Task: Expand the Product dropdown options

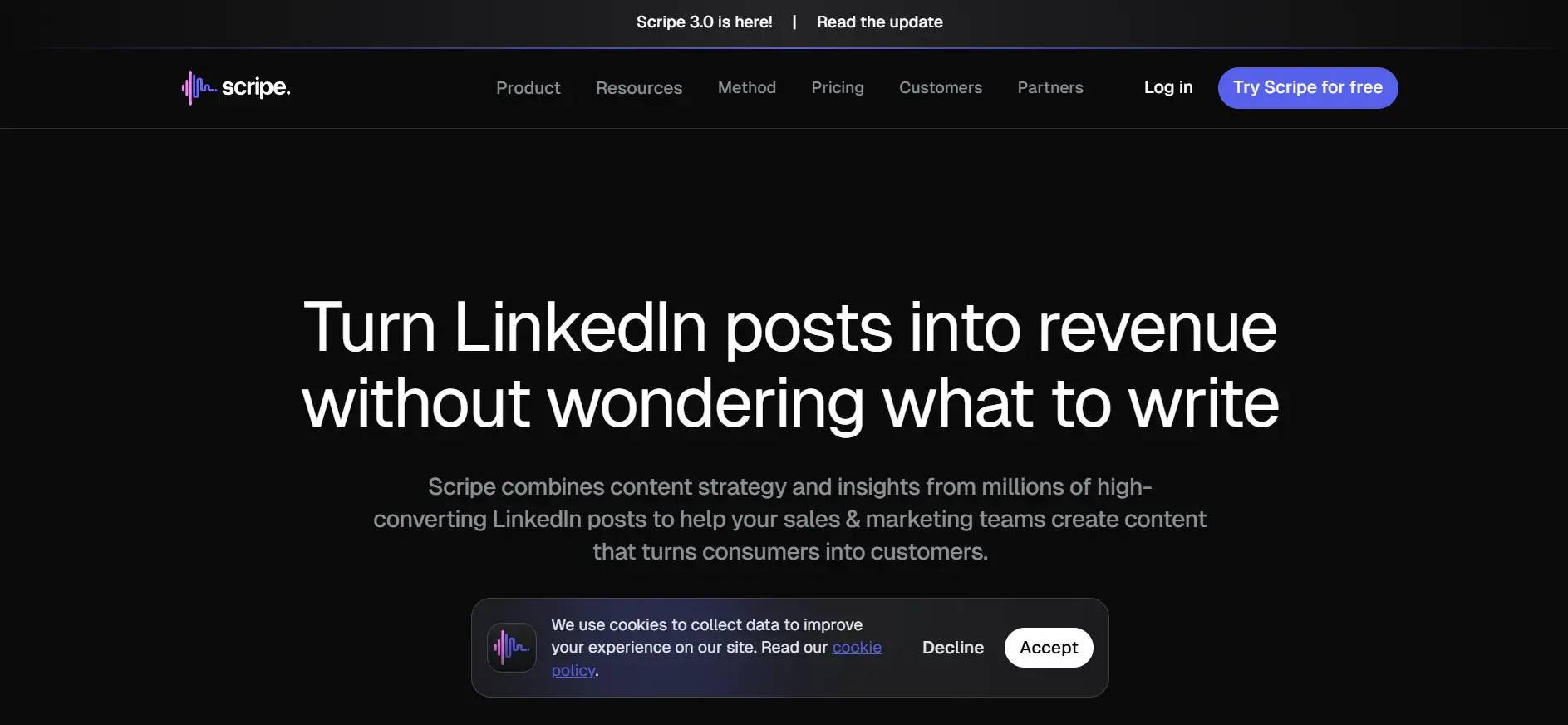Action: pyautogui.click(x=528, y=87)
